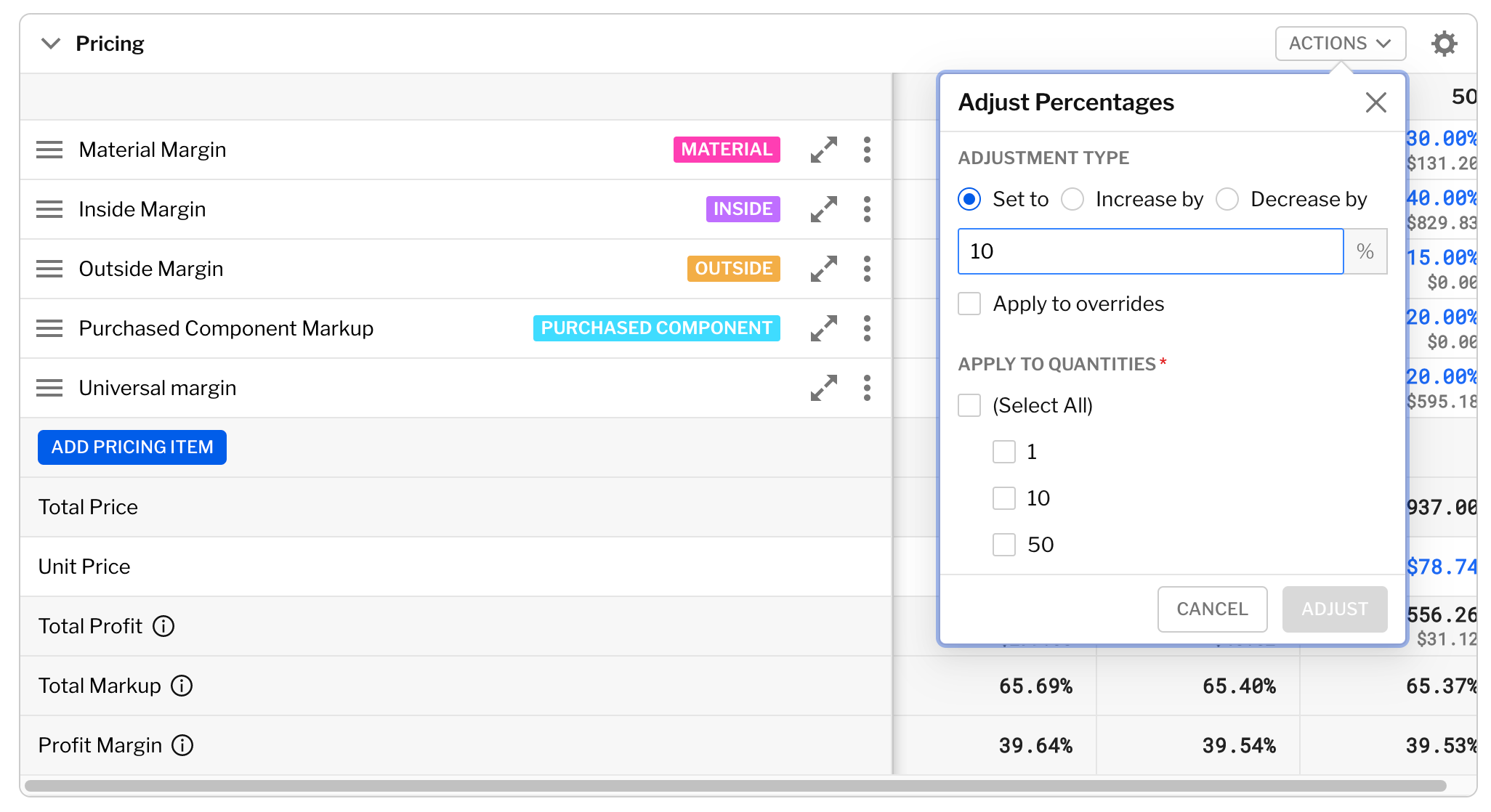The width and height of the screenshot is (1491, 812).
Task: Show the Profit Margin info tooltip icon
Action: coord(182,745)
